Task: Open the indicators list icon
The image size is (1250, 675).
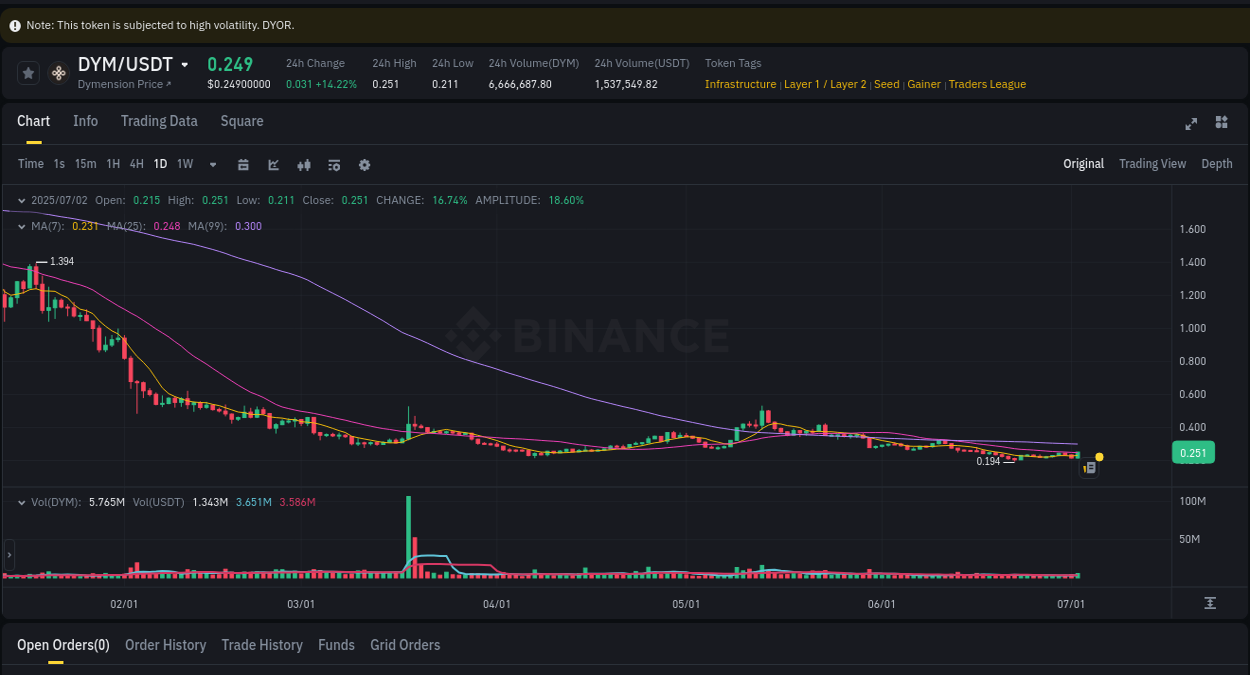Action: (334, 164)
